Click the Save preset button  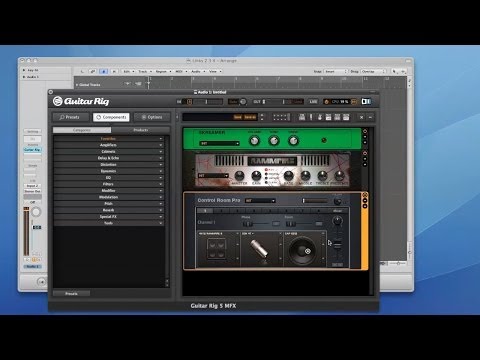(x=238, y=117)
